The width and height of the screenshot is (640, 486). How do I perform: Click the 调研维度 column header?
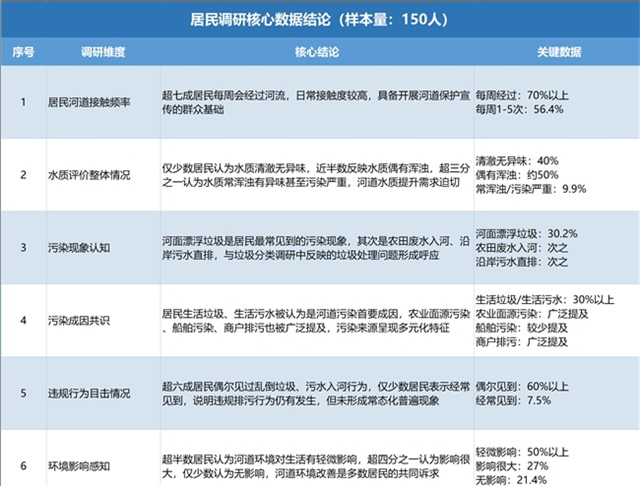(x=103, y=52)
